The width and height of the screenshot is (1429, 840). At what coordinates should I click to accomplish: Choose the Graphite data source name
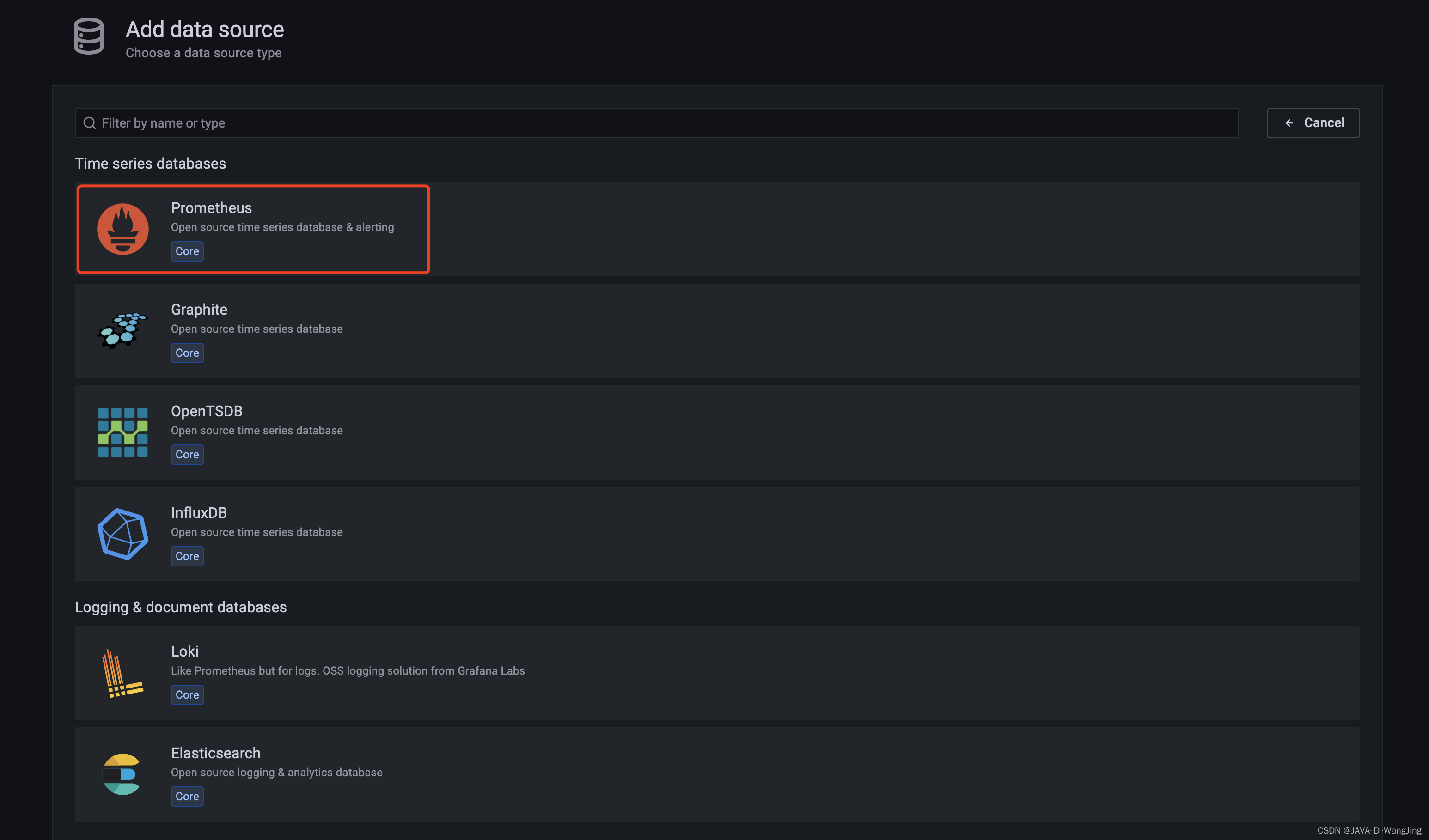(x=198, y=310)
